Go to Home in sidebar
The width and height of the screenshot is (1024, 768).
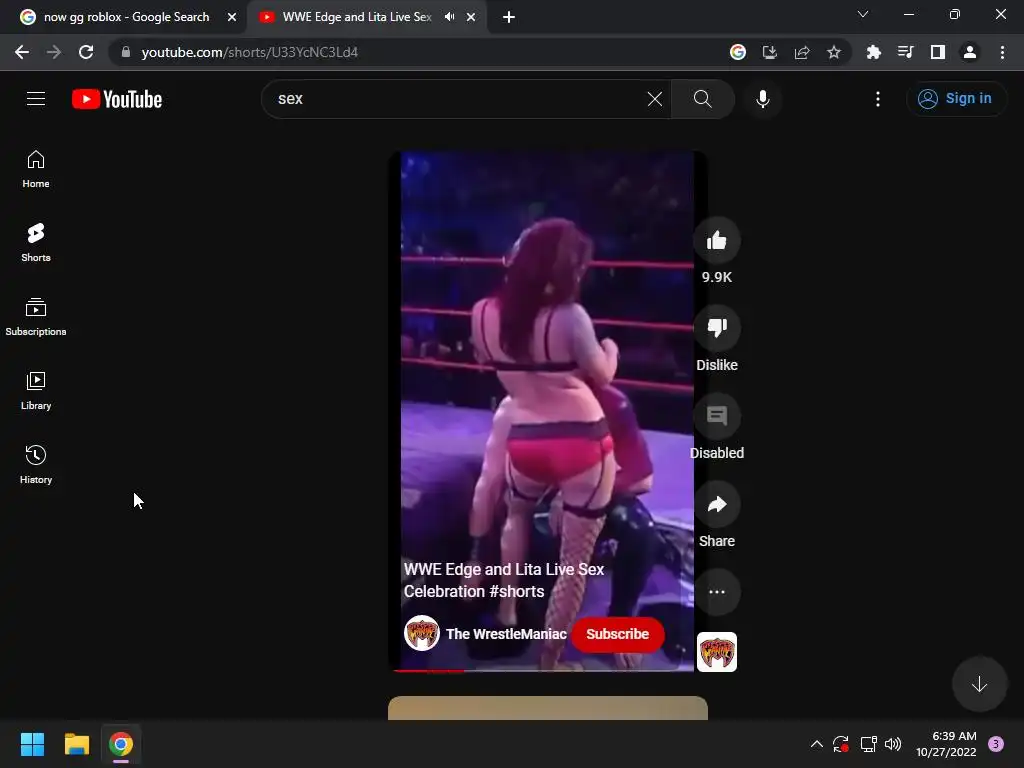36,169
